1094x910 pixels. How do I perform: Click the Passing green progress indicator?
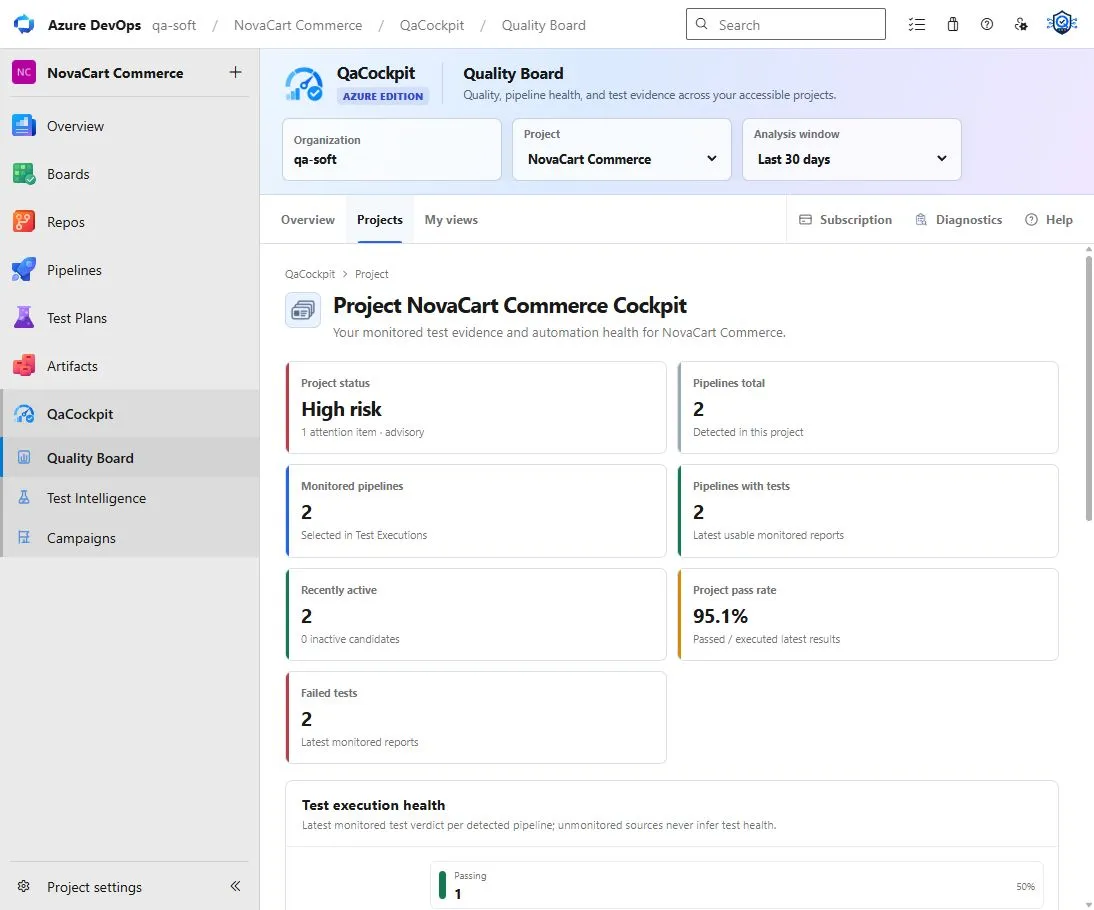pos(442,885)
